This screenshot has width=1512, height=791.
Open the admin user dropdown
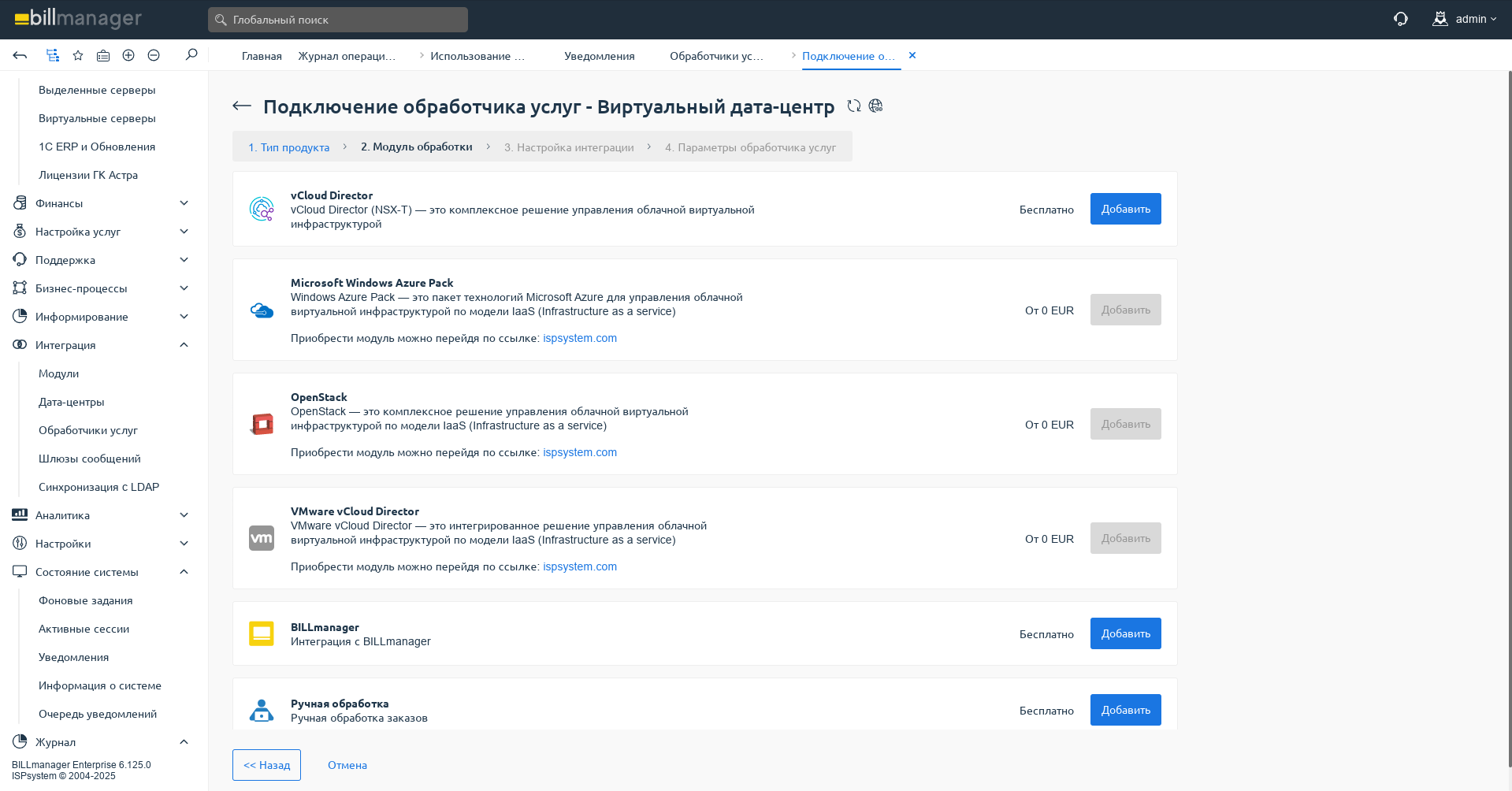(x=1465, y=19)
